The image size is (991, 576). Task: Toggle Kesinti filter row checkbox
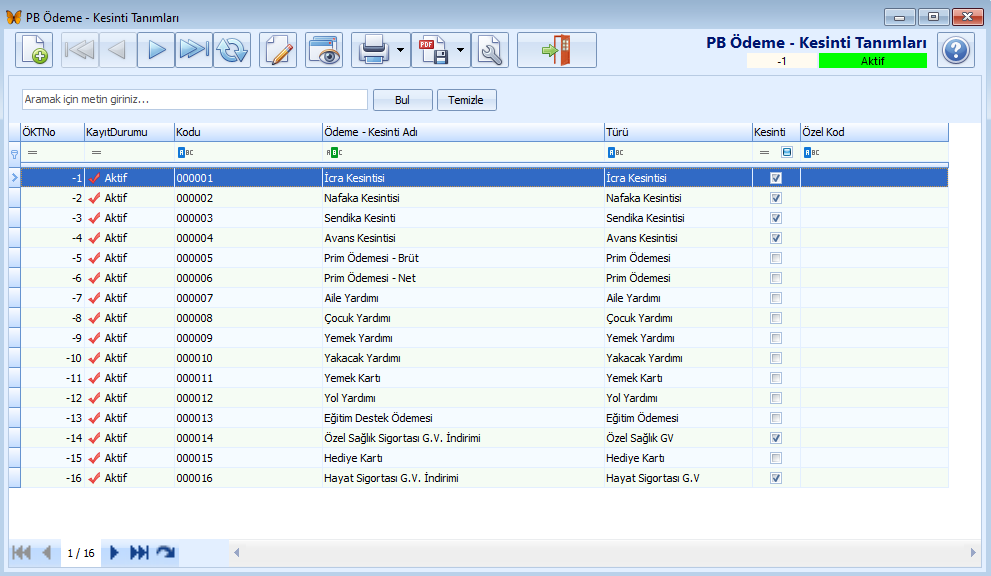click(x=787, y=152)
